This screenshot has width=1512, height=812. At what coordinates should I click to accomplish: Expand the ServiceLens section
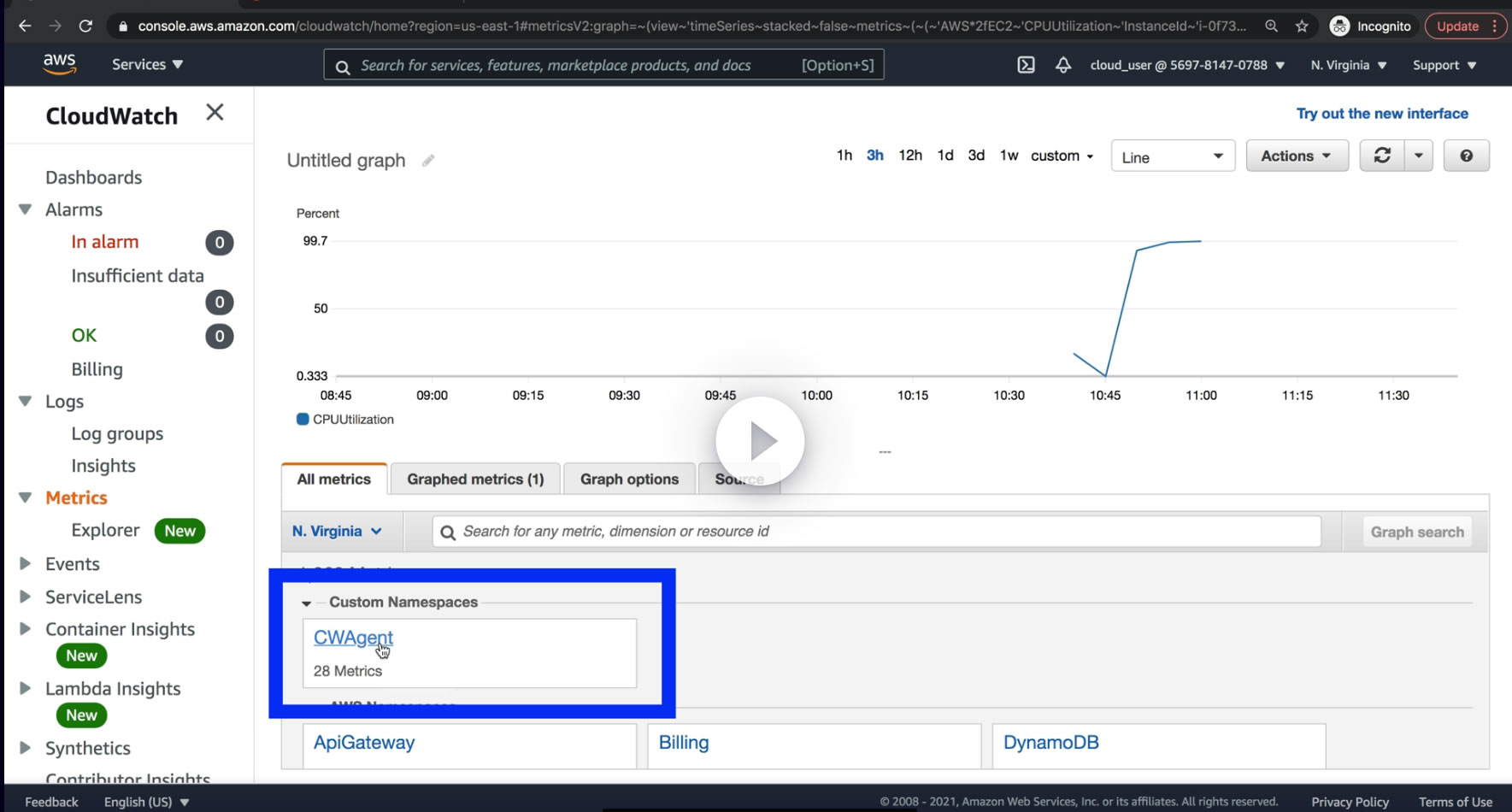tap(26, 597)
